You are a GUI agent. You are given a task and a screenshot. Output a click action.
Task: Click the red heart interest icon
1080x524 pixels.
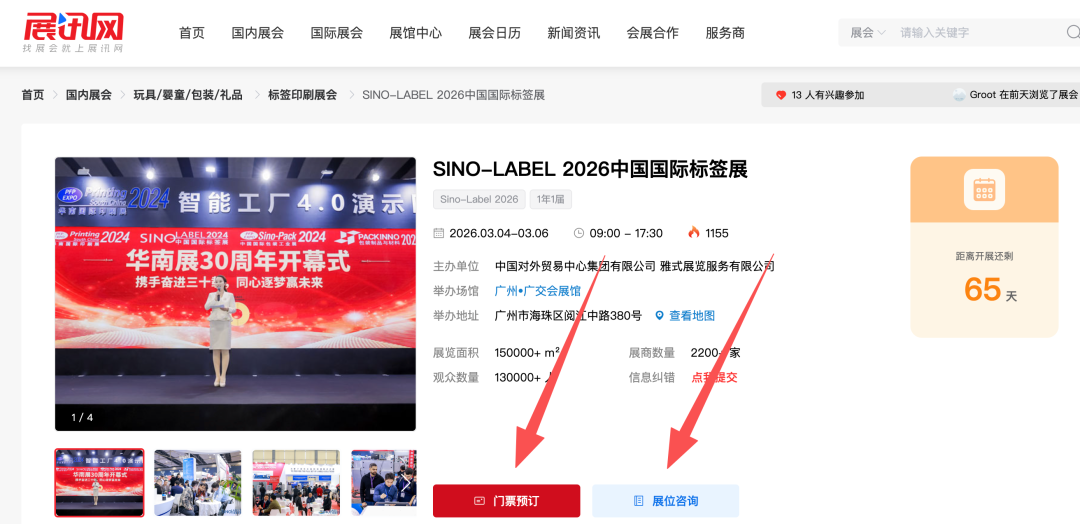(x=780, y=95)
